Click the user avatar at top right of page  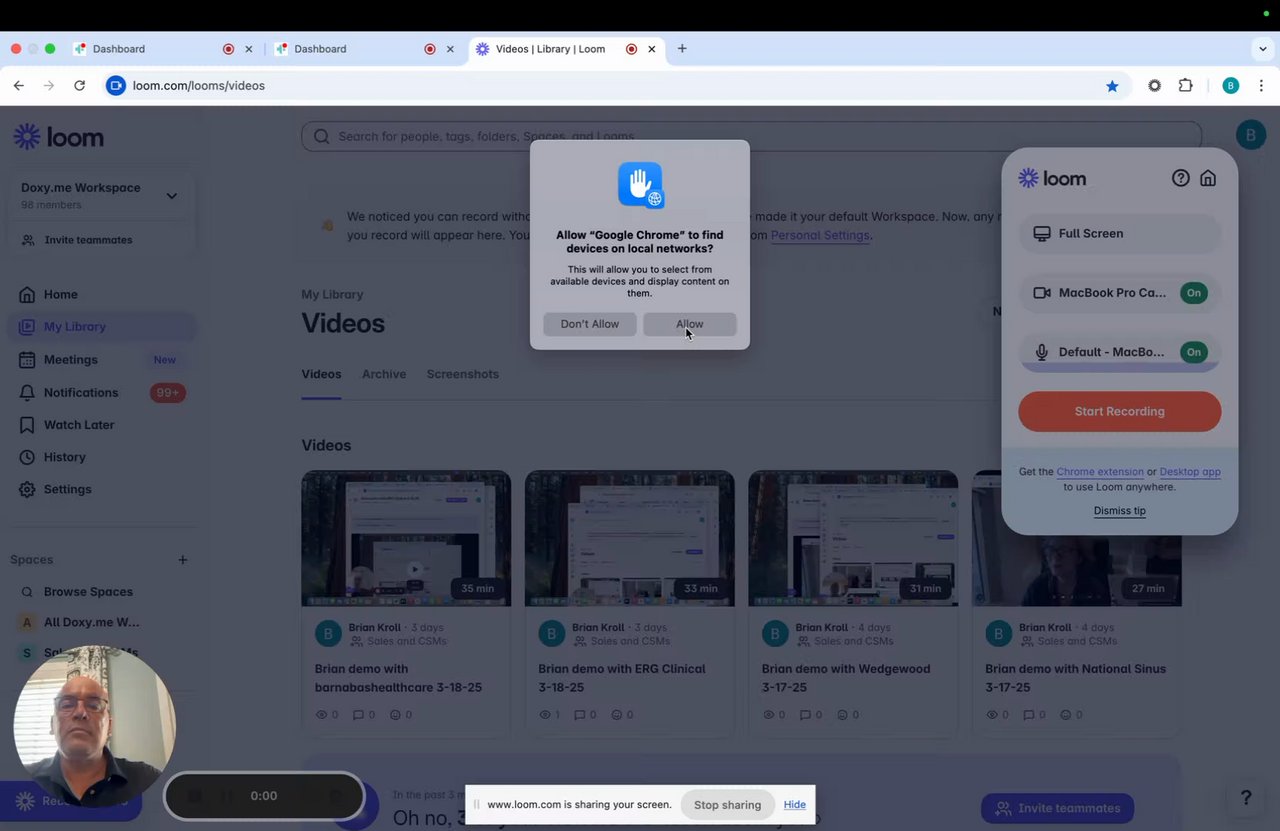point(1251,134)
